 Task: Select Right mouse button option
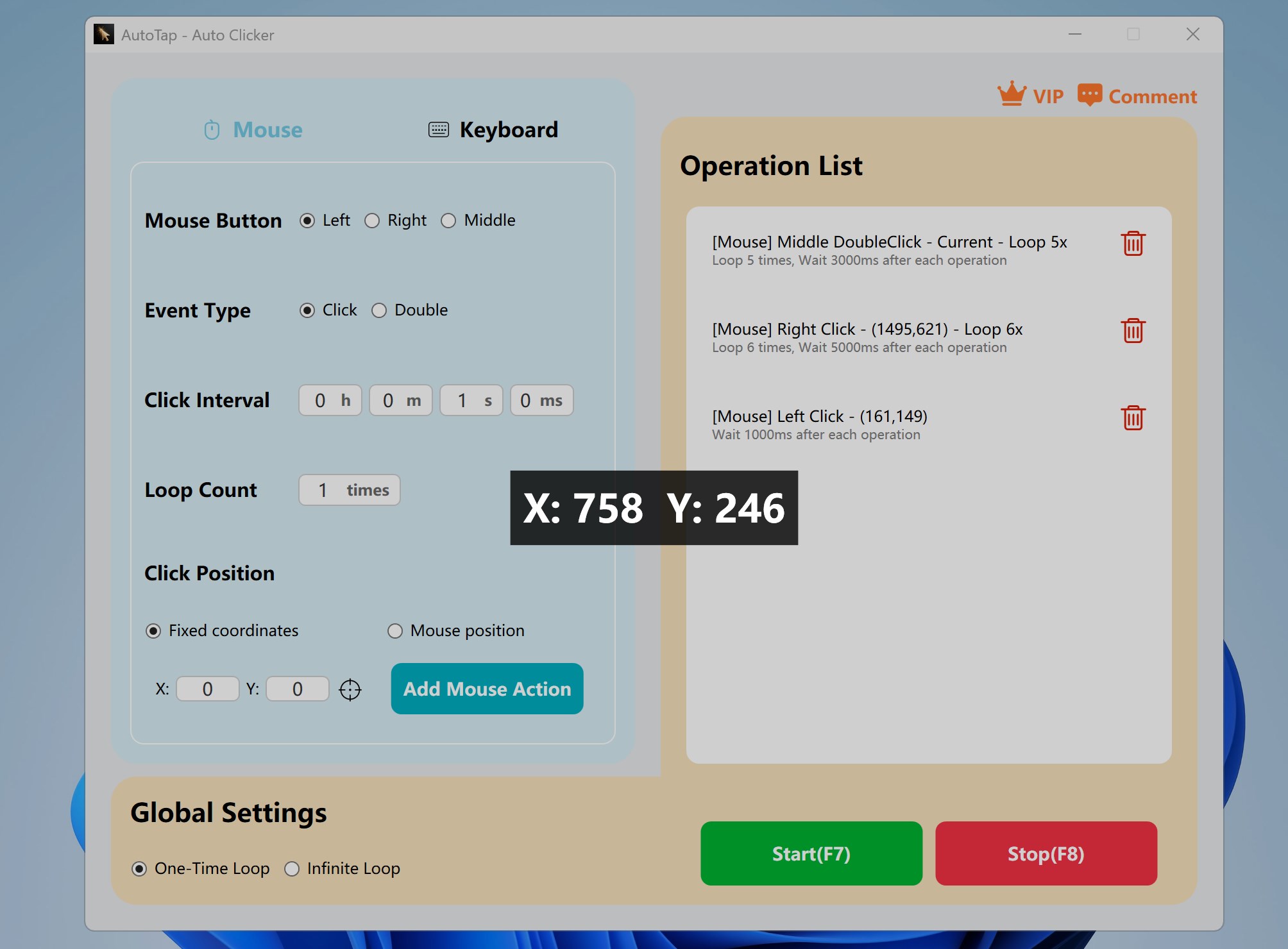tap(373, 221)
